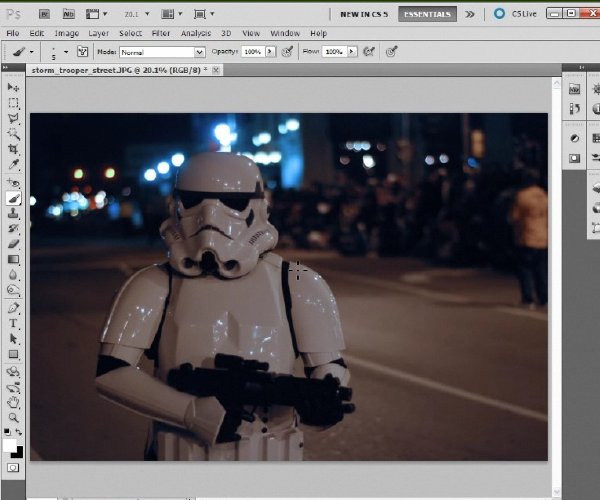Viewport: 600px width, 500px height.
Task: Expand the toolbox panel arrows
Action: [5, 68]
